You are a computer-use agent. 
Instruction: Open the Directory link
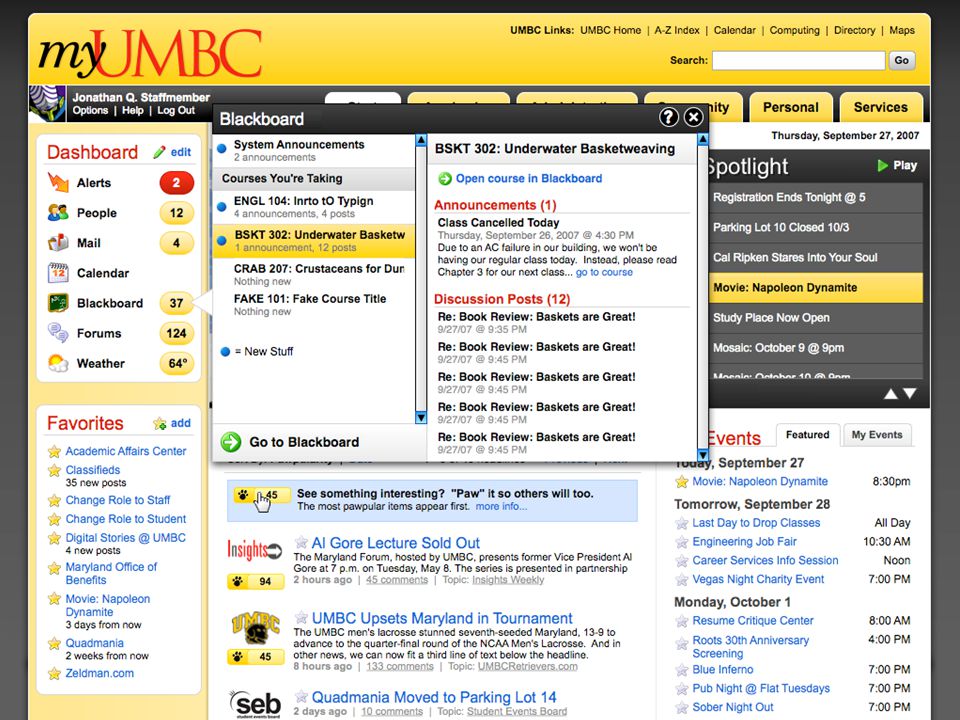coord(854,30)
